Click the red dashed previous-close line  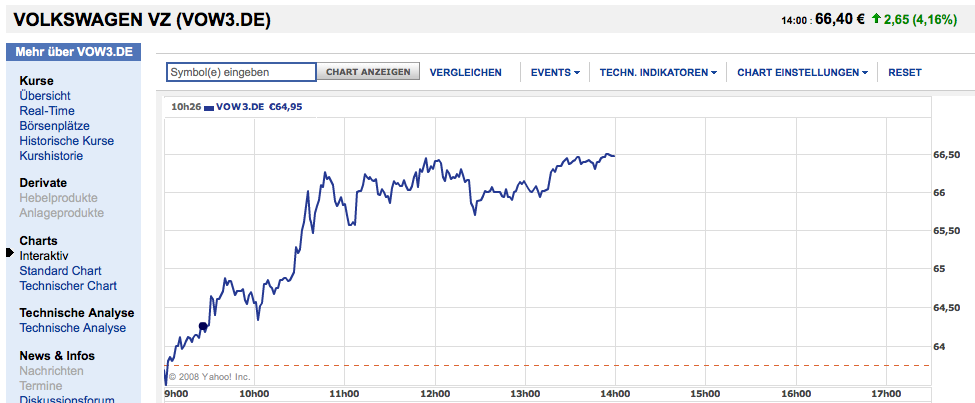tap(547, 366)
